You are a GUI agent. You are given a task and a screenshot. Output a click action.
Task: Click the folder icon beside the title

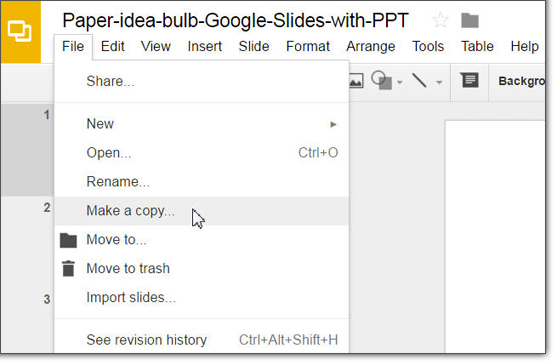(470, 21)
